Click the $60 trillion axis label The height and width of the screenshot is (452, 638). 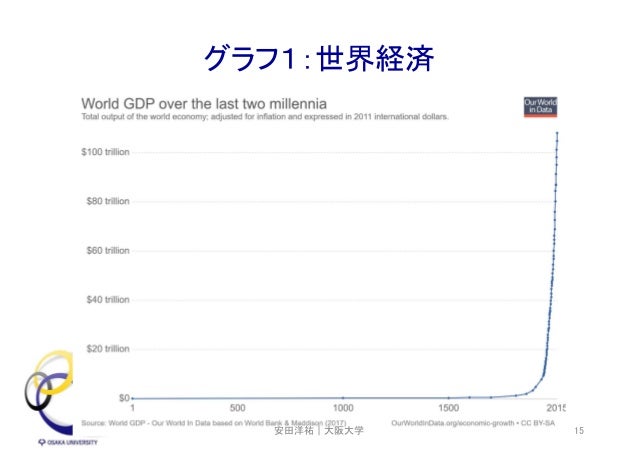pyautogui.click(x=108, y=251)
